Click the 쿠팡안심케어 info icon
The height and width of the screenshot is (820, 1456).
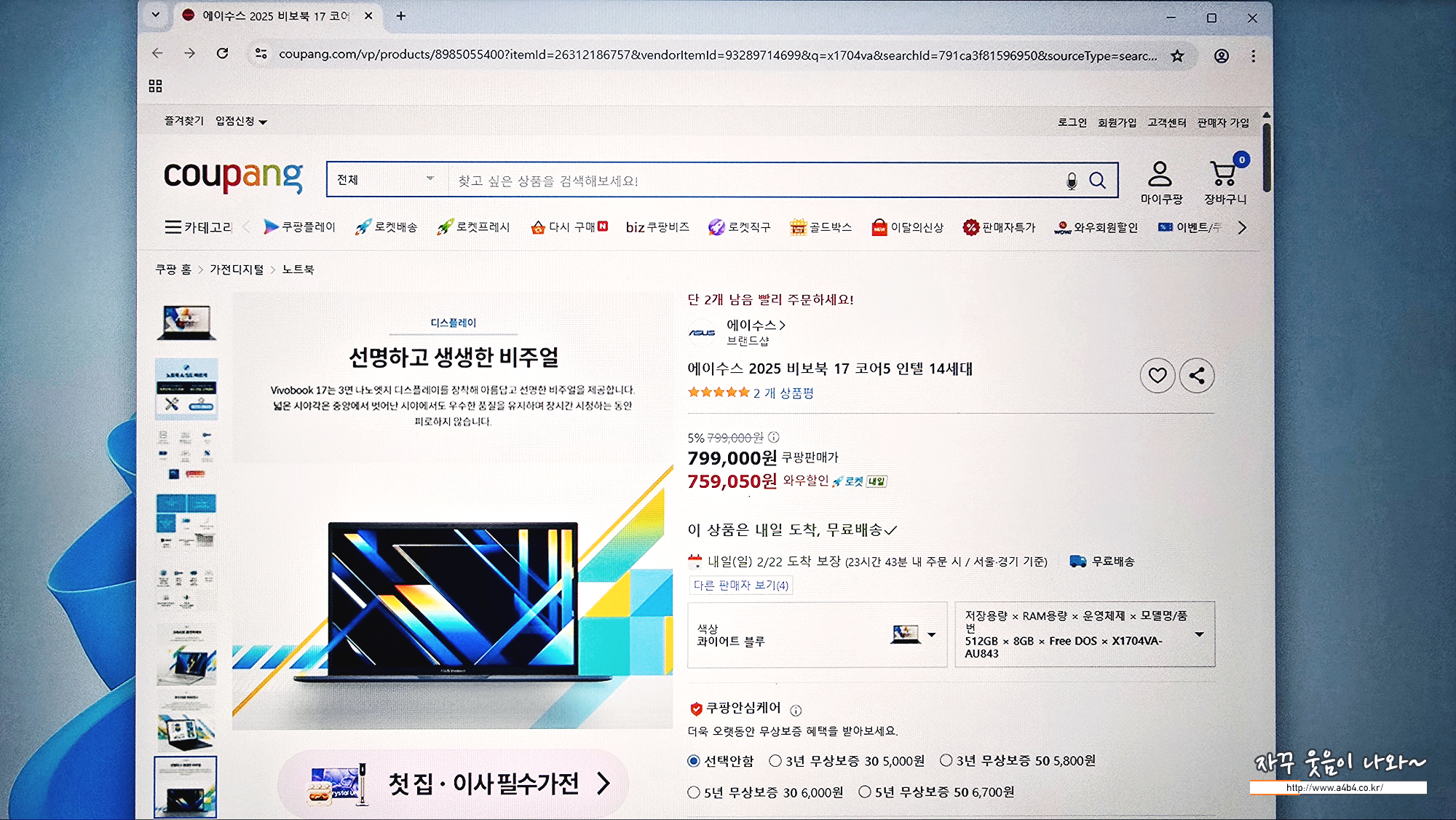tap(796, 710)
